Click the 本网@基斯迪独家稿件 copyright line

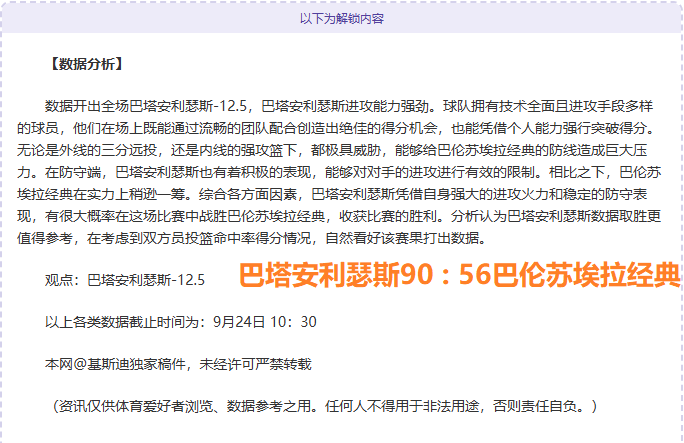[x=178, y=364]
